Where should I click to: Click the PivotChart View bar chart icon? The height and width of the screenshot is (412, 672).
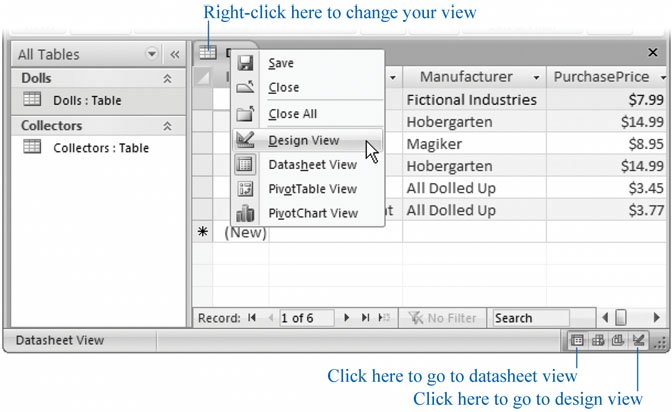pyautogui.click(x=245, y=213)
